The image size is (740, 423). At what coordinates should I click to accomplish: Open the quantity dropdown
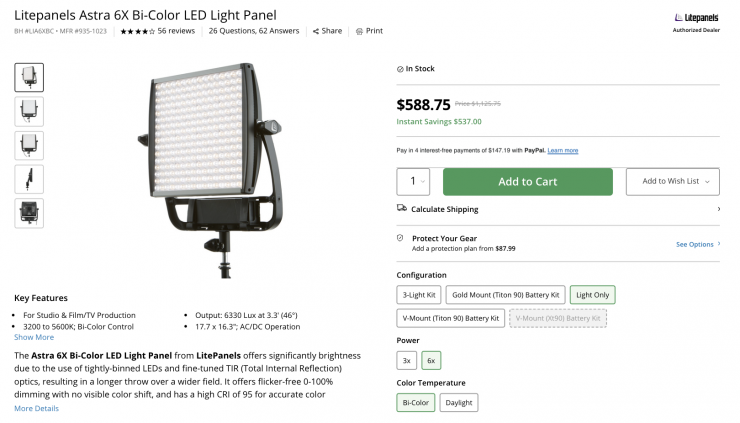[x=413, y=182]
